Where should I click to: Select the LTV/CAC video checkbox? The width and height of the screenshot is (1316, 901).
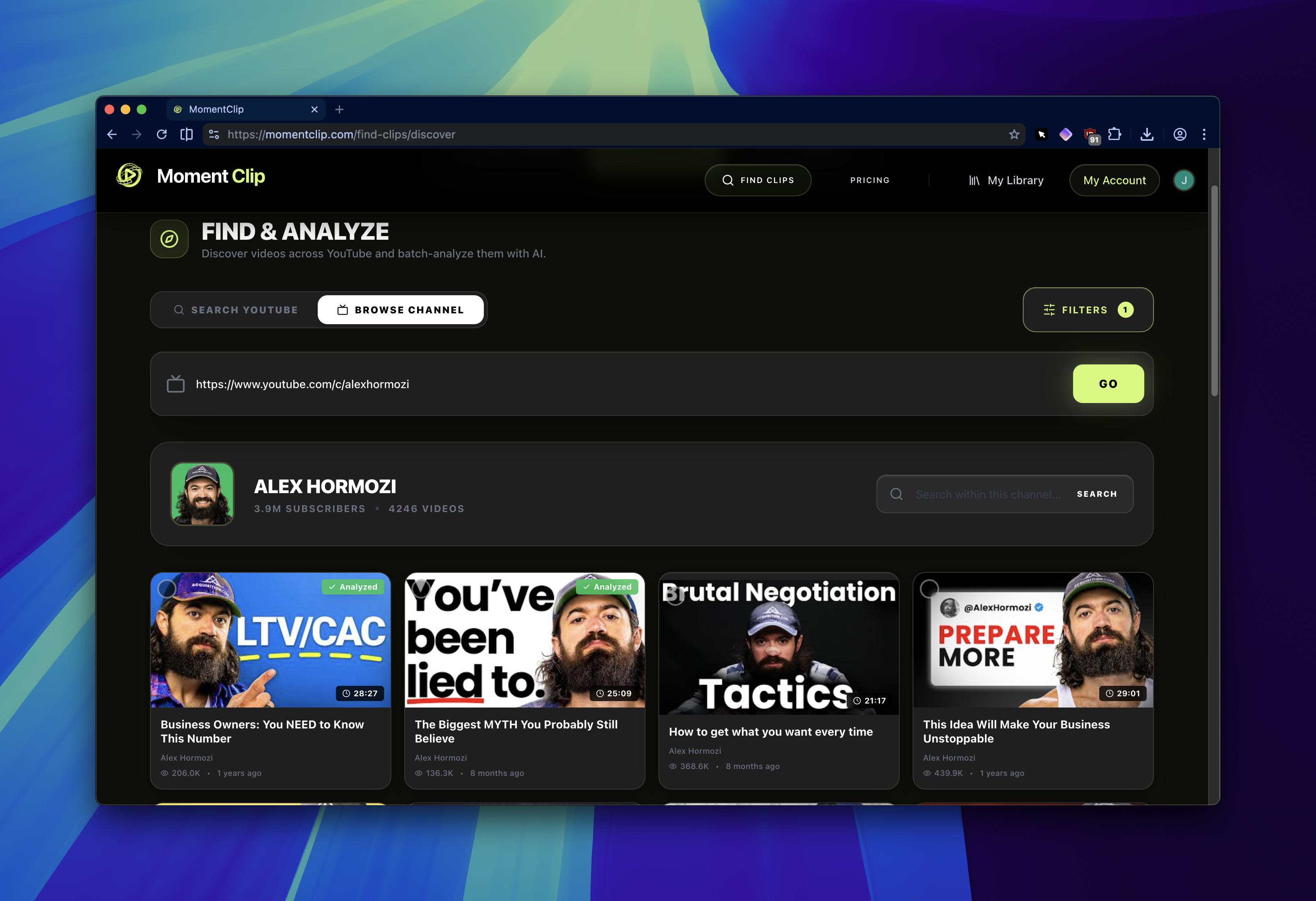pyautogui.click(x=167, y=589)
